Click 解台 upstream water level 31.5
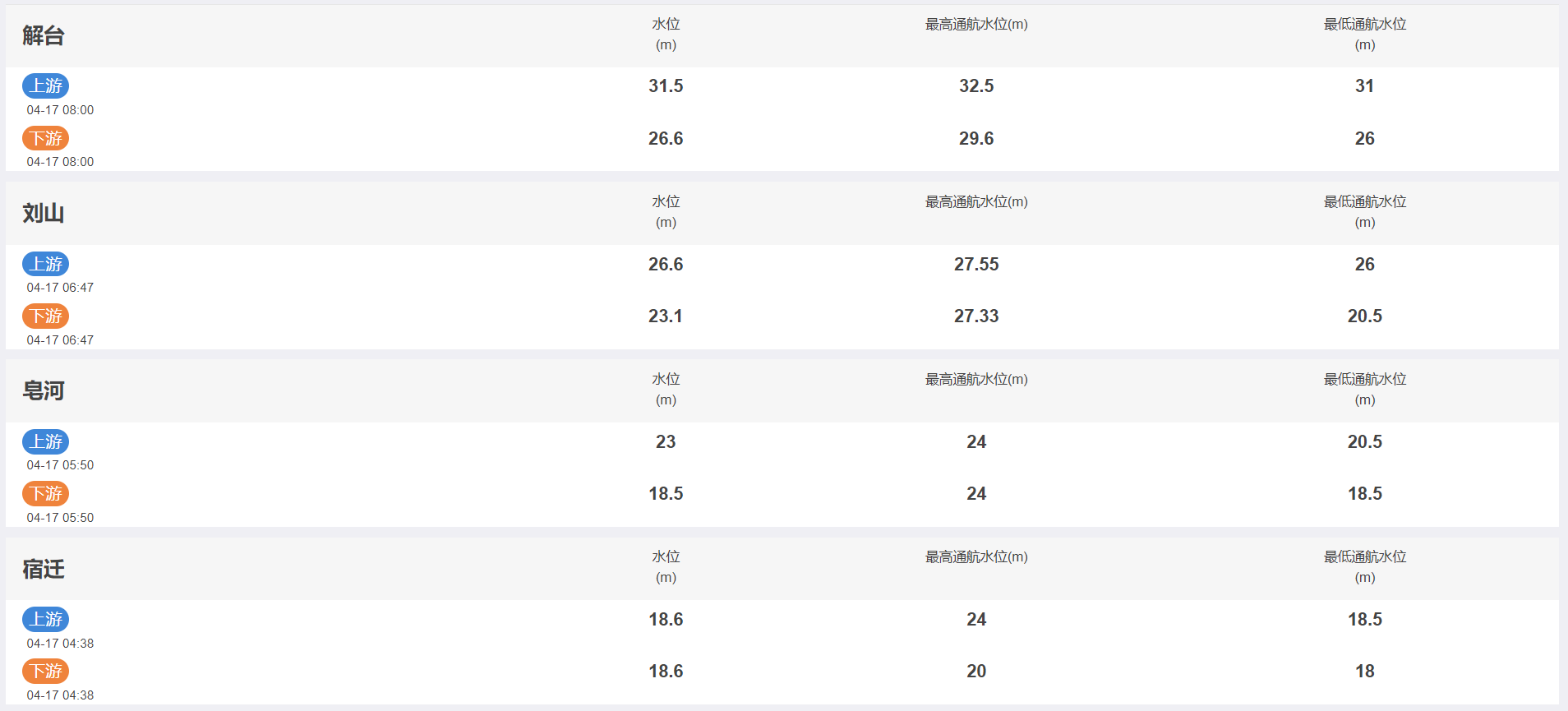This screenshot has width=1568, height=711. pos(666,85)
